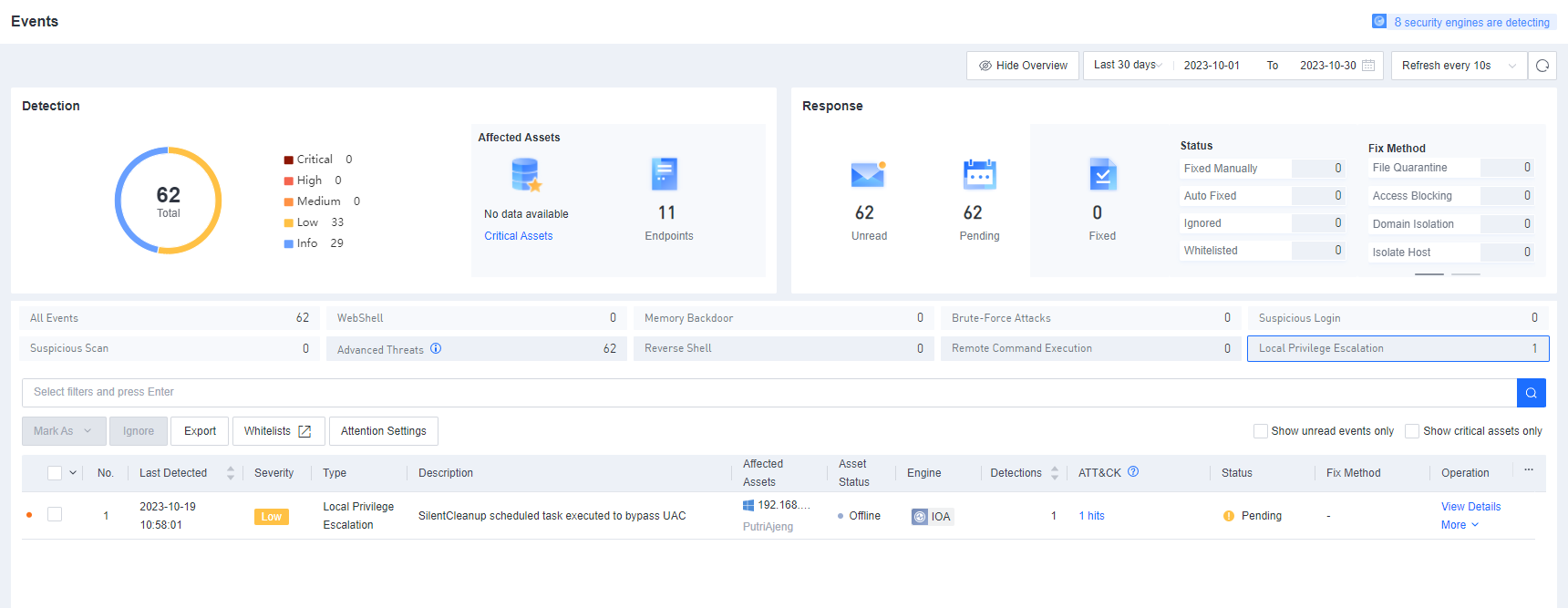Select the Local Privilege Escalation tab

(x=1398, y=348)
